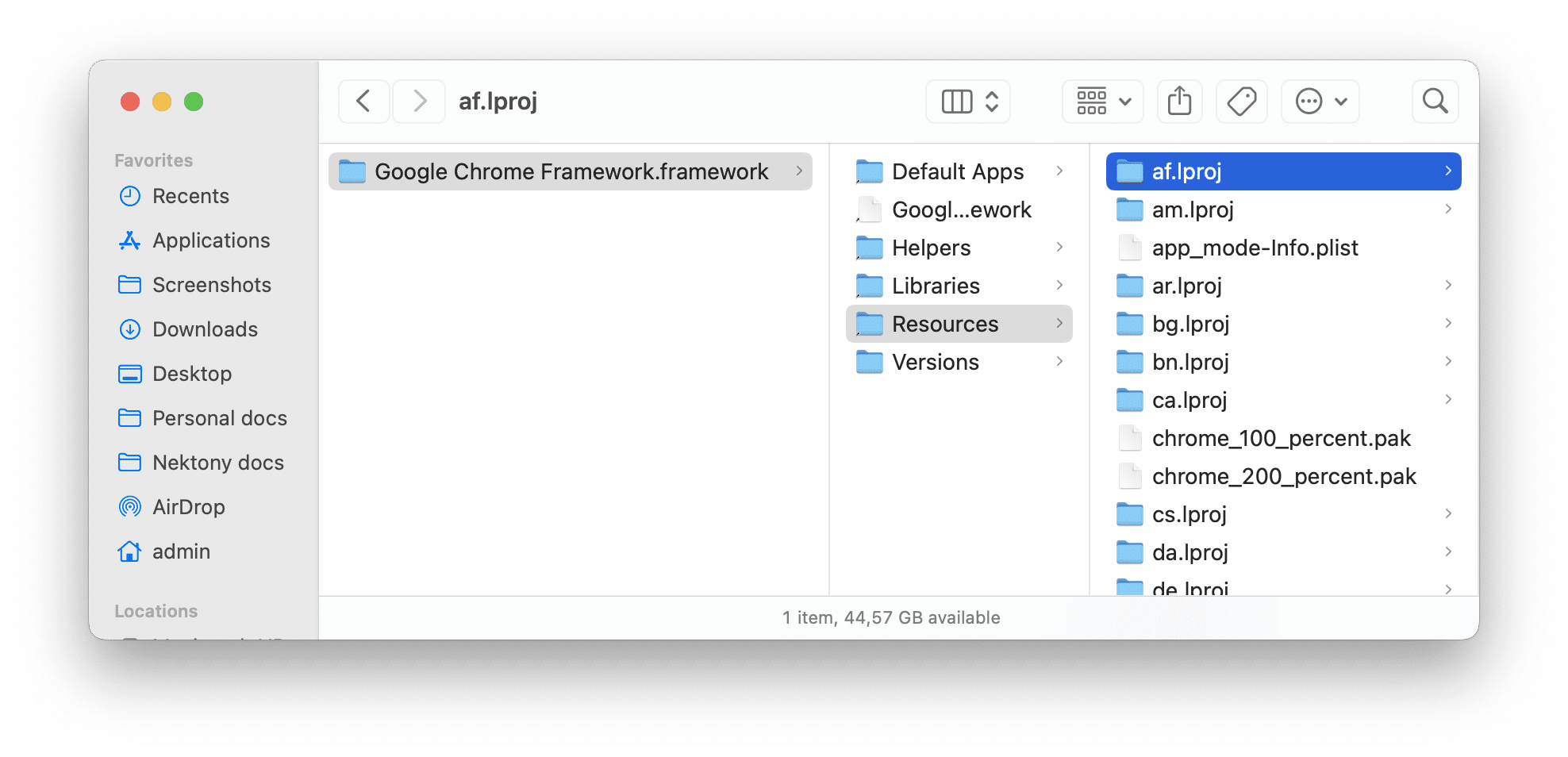Click the status bar item count text
1568x757 pixels.
click(890, 617)
